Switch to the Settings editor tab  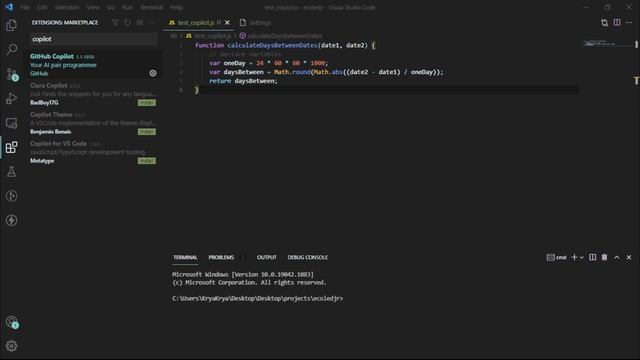pos(255,22)
